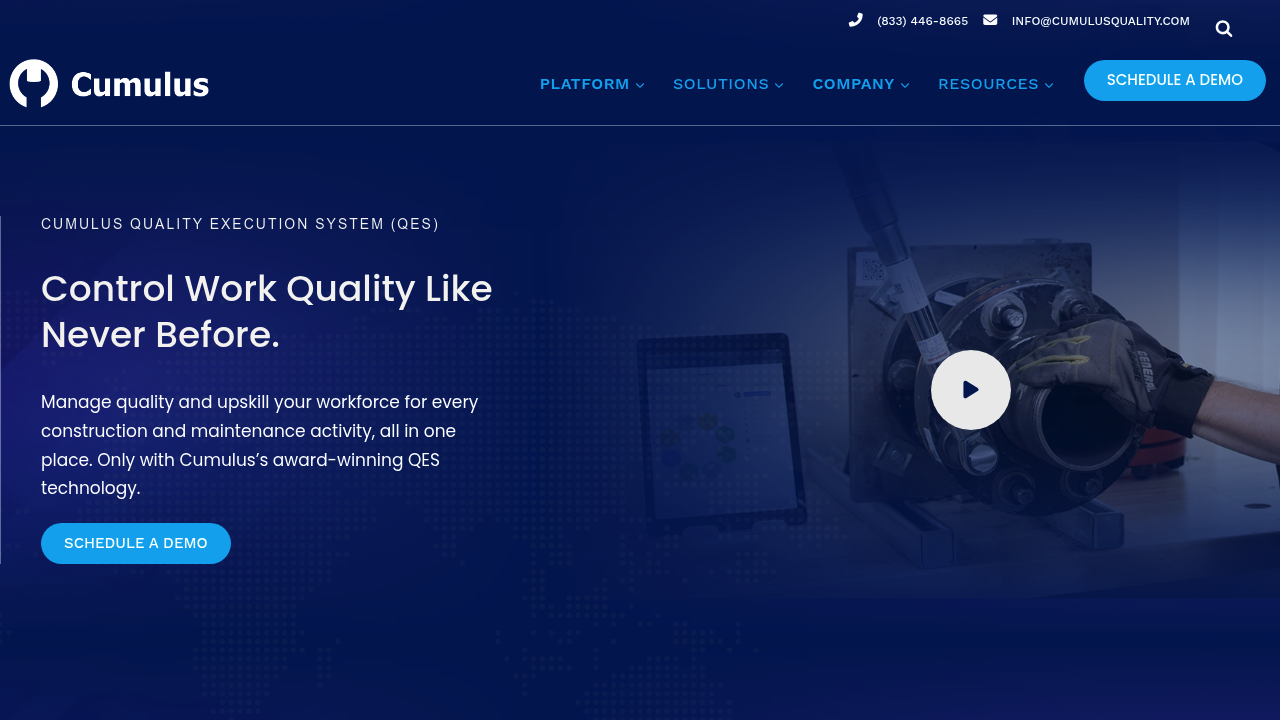Screen dimensions: 1280x720
Task: Select the Cumulus wordmark in top left
Action: 138,84
